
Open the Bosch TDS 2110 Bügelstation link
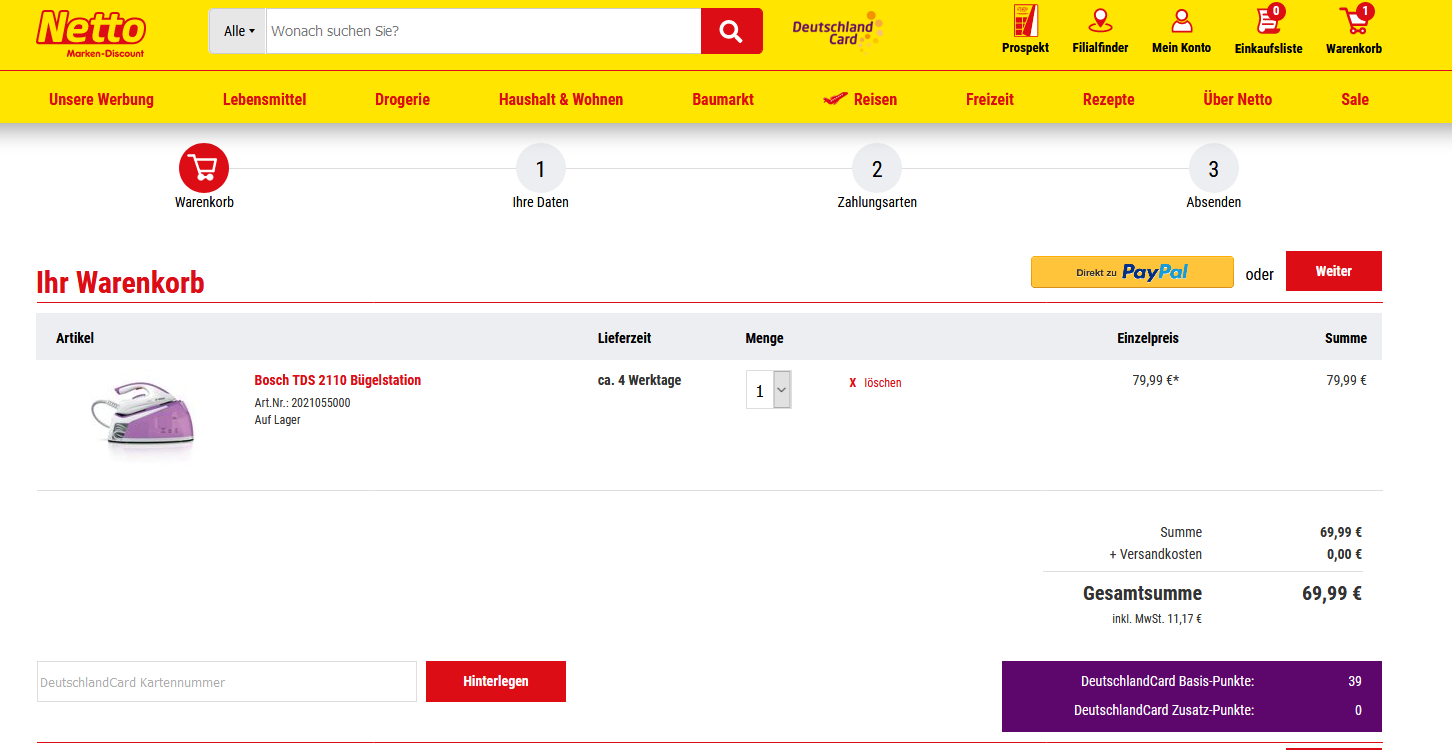337,380
